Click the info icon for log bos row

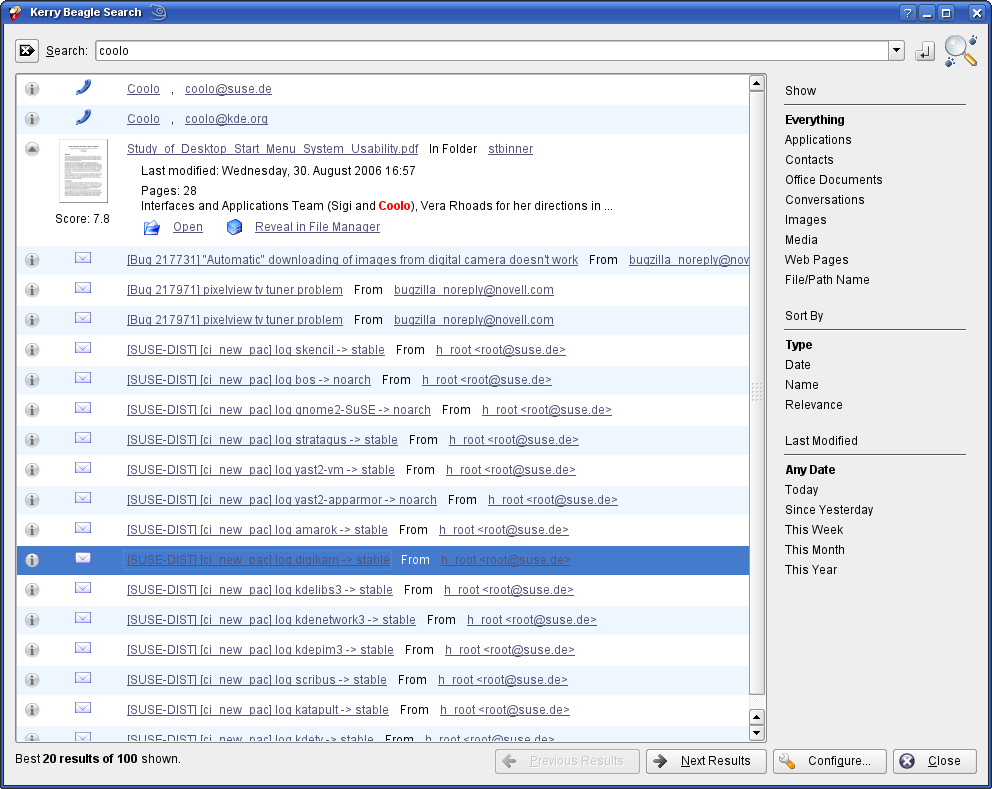pos(32,380)
